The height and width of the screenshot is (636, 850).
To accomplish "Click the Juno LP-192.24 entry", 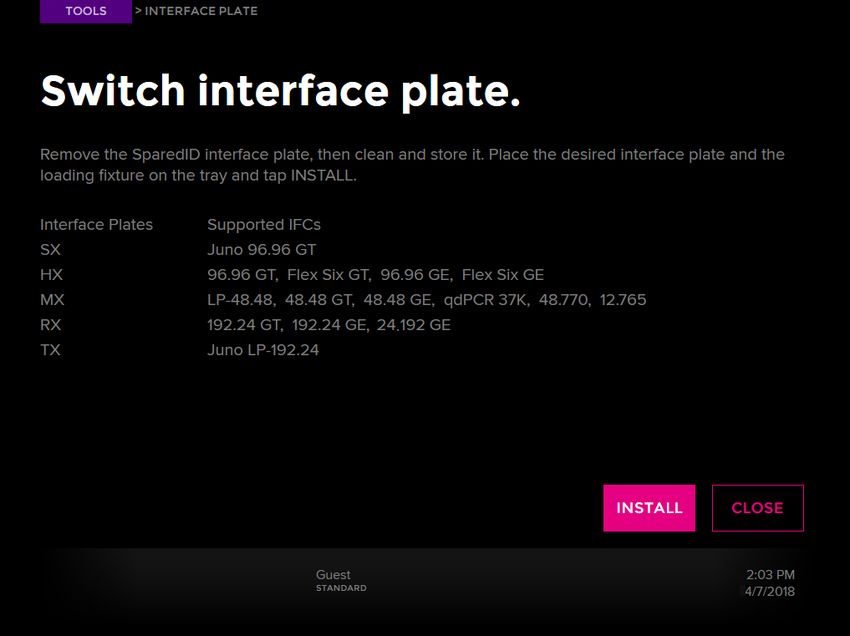I will point(263,350).
